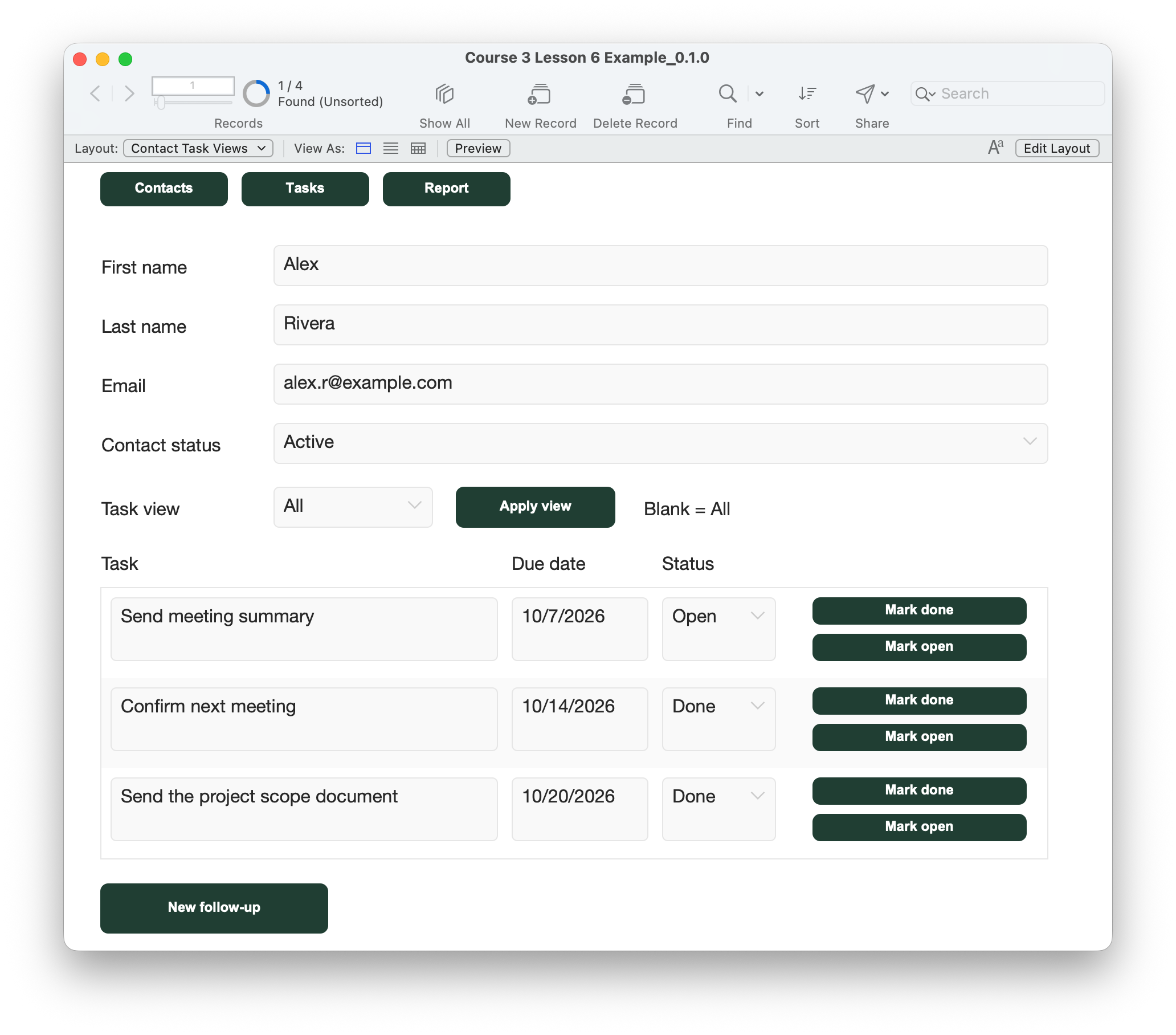Switch to List view icon
Viewport: 1176px width, 1035px height.
[x=391, y=149]
